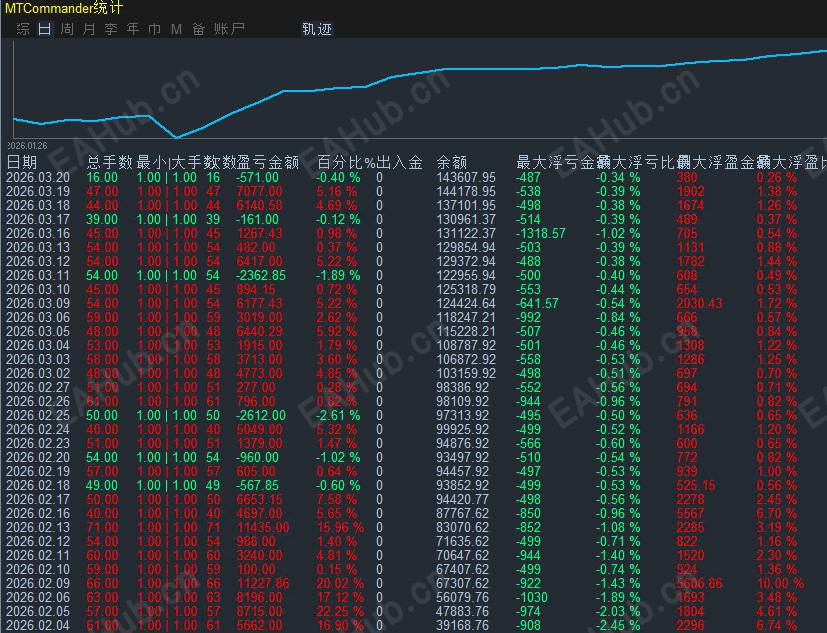This screenshot has width=827, height=633.
Task: Click the 796.00 profit cell
Action: (x=256, y=401)
